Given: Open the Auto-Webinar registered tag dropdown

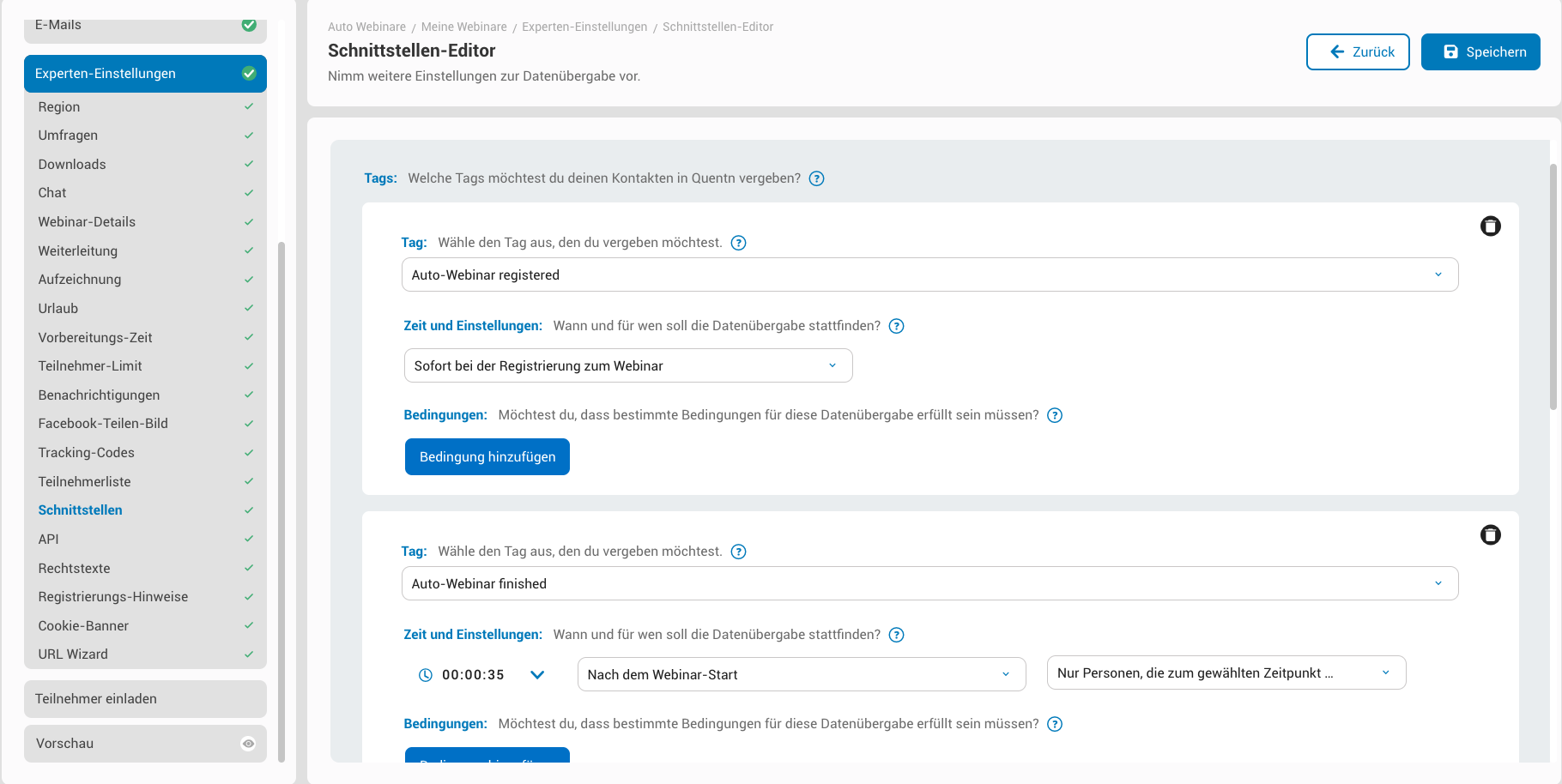Looking at the screenshot, I should 929,274.
